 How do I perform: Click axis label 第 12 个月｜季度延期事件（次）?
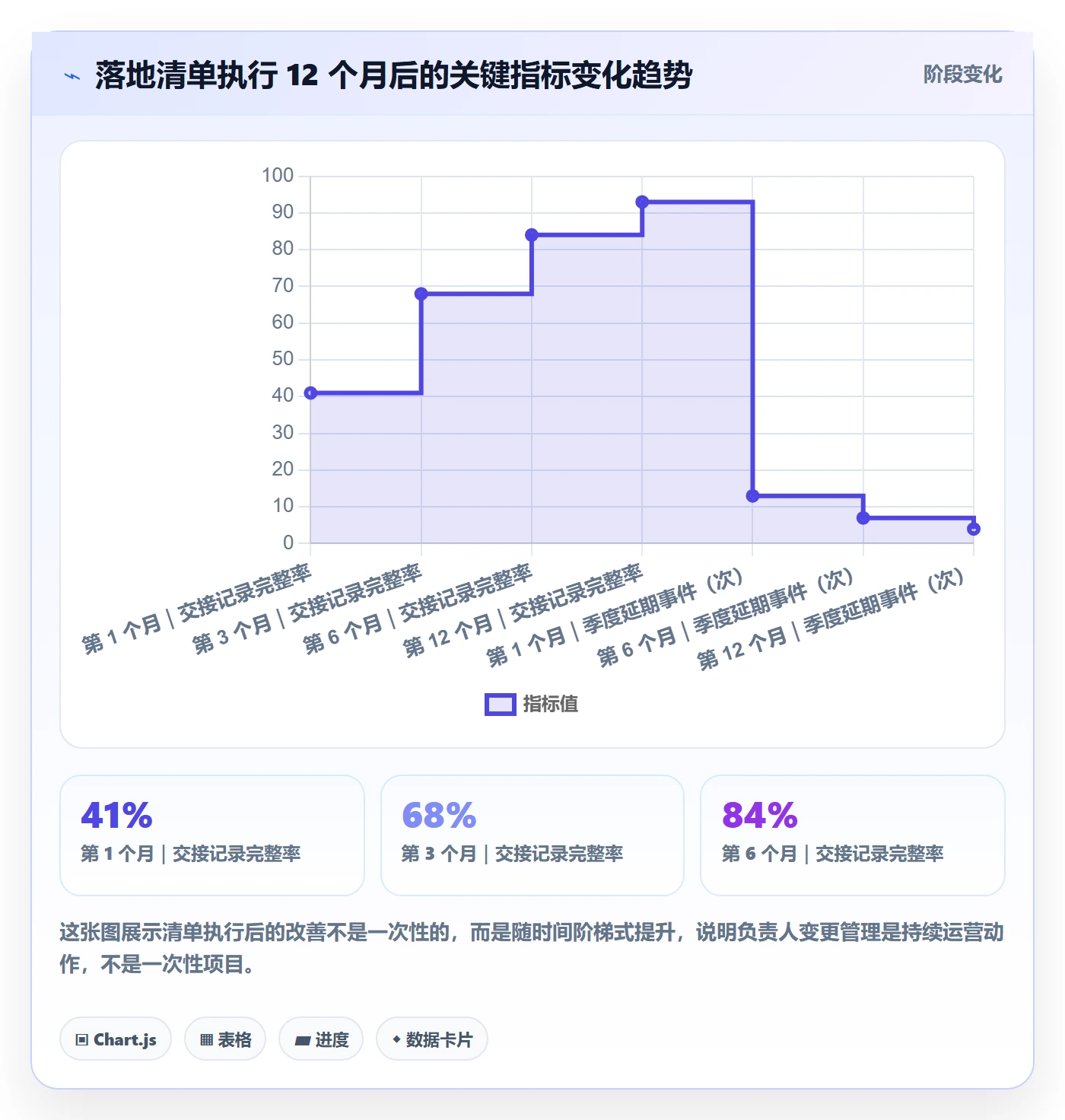pyautogui.click(x=831, y=619)
